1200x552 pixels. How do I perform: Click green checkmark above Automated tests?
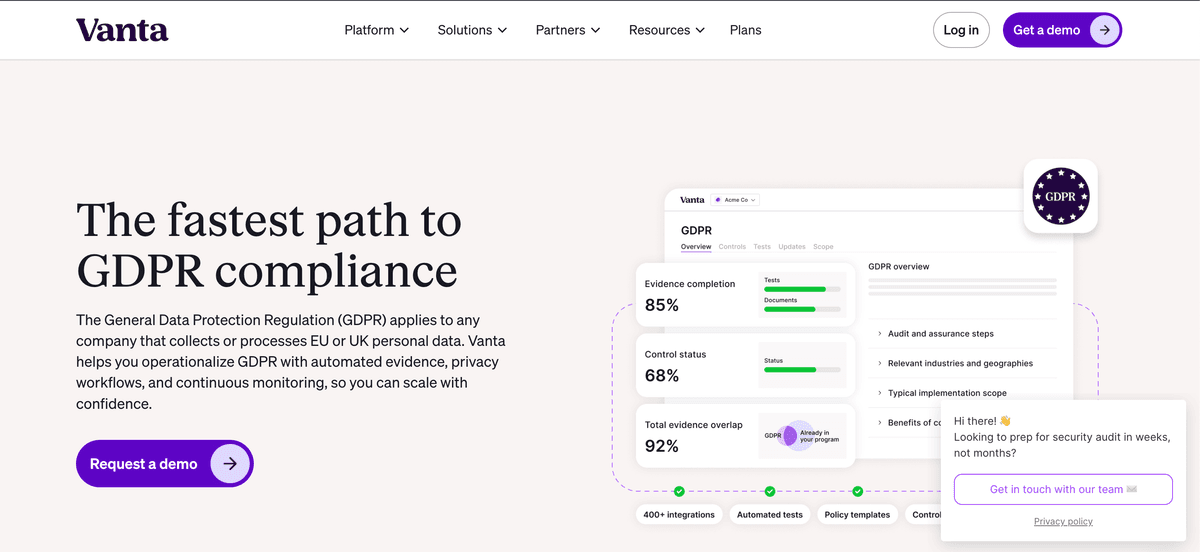click(769, 491)
